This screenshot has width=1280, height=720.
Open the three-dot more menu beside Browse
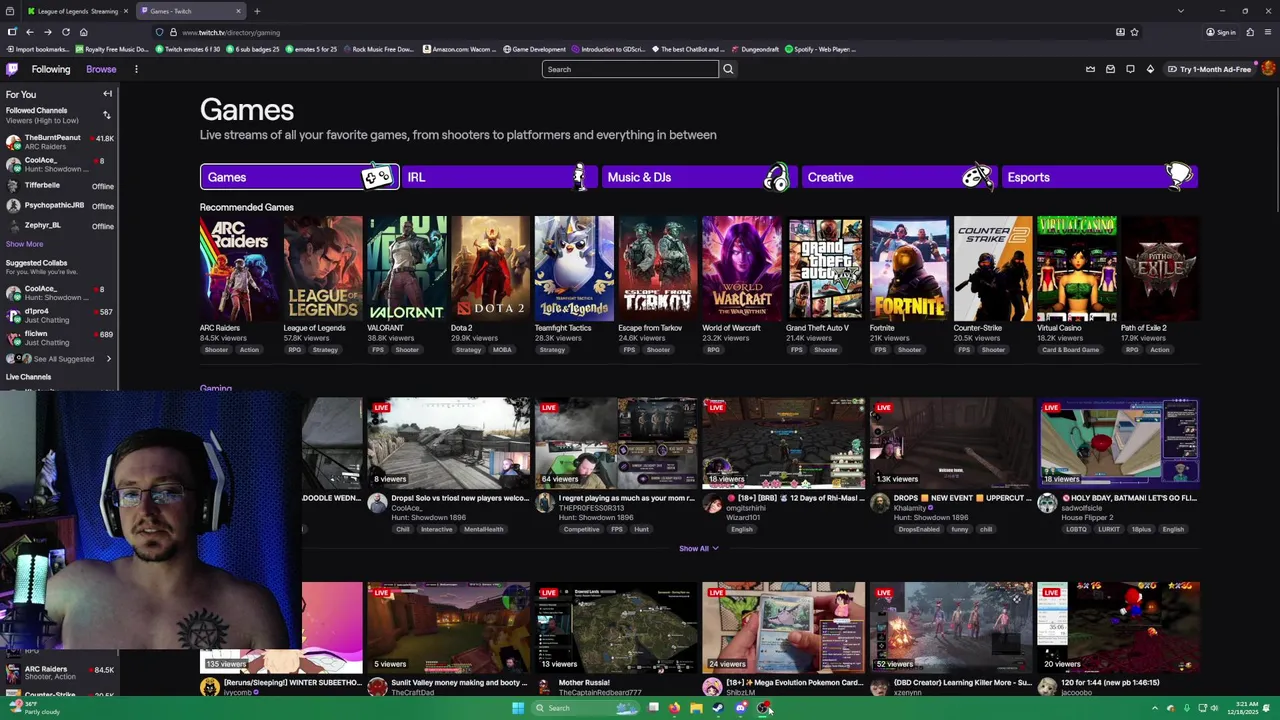(x=136, y=69)
